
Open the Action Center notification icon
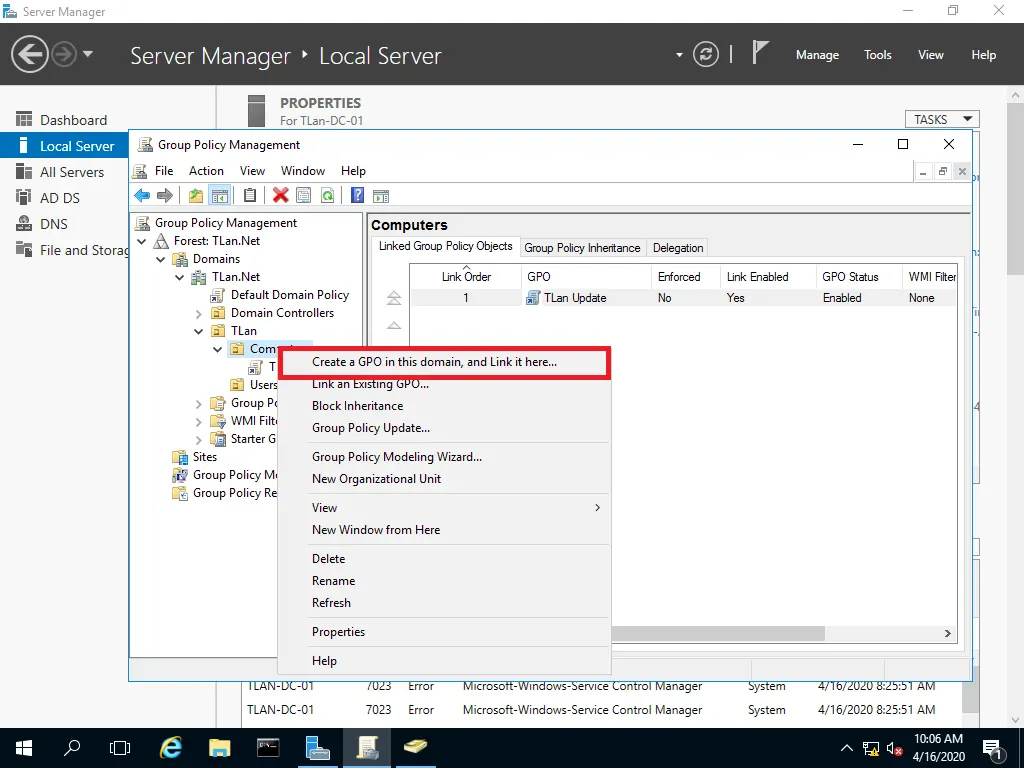[993, 749]
